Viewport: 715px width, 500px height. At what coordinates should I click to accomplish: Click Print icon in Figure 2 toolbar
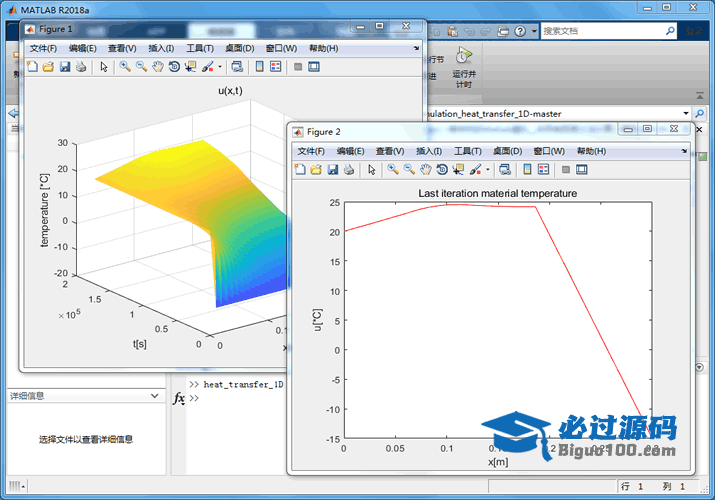(x=349, y=170)
